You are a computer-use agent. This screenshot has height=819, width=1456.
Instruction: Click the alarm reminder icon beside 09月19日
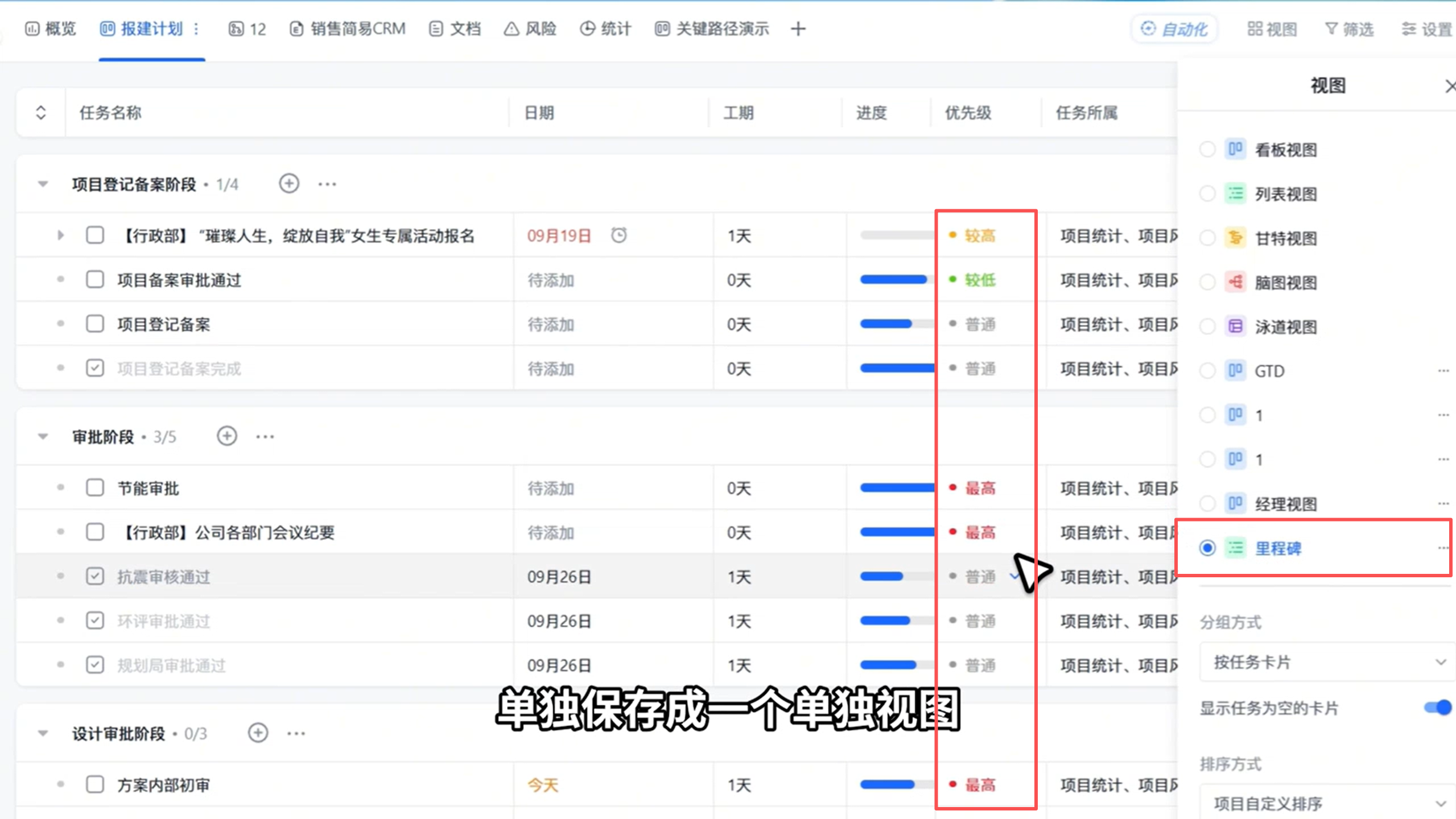tap(619, 235)
